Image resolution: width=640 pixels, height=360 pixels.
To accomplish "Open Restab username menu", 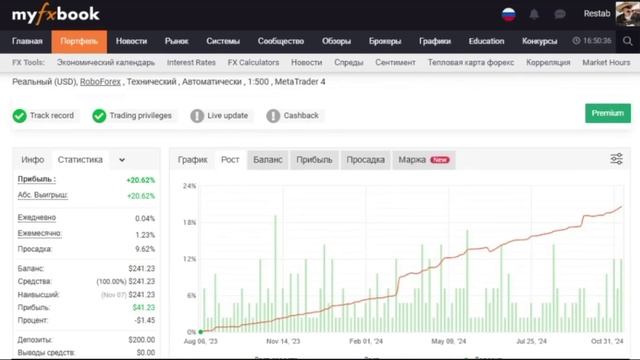I will coord(597,13).
